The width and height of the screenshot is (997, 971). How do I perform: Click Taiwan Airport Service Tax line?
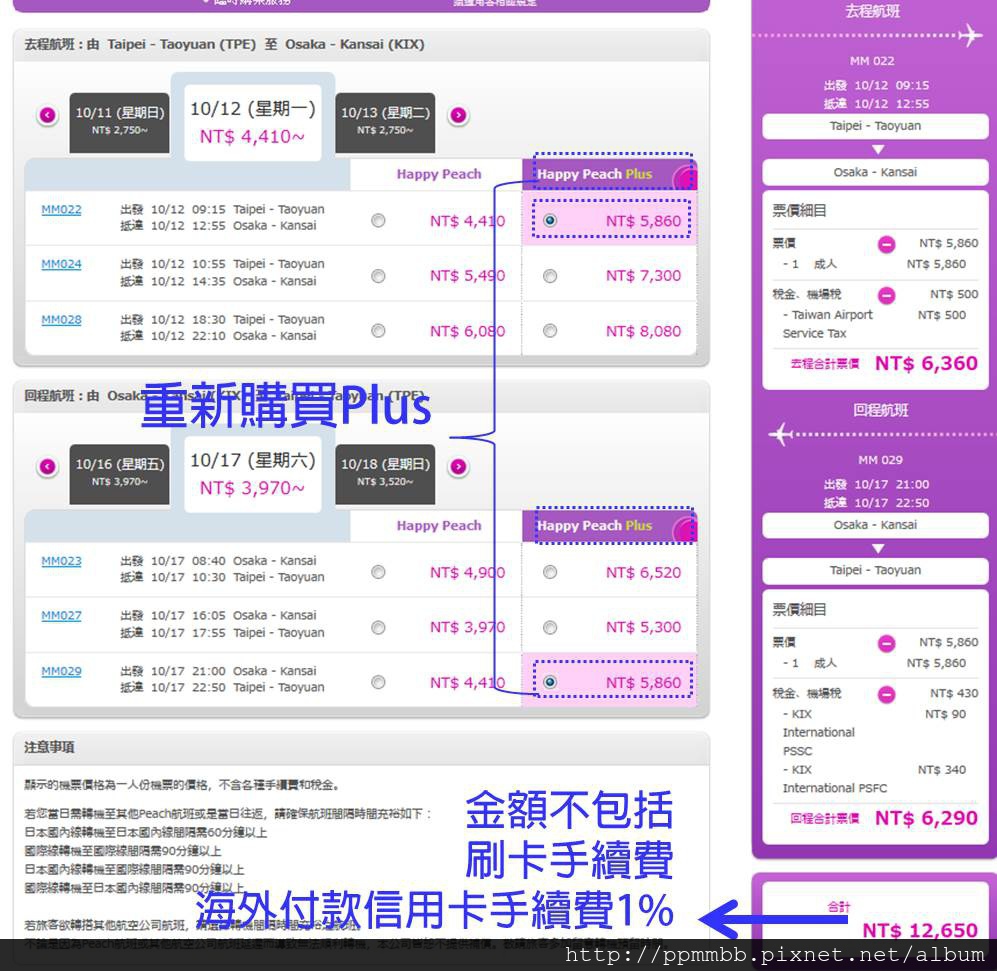coord(874,324)
